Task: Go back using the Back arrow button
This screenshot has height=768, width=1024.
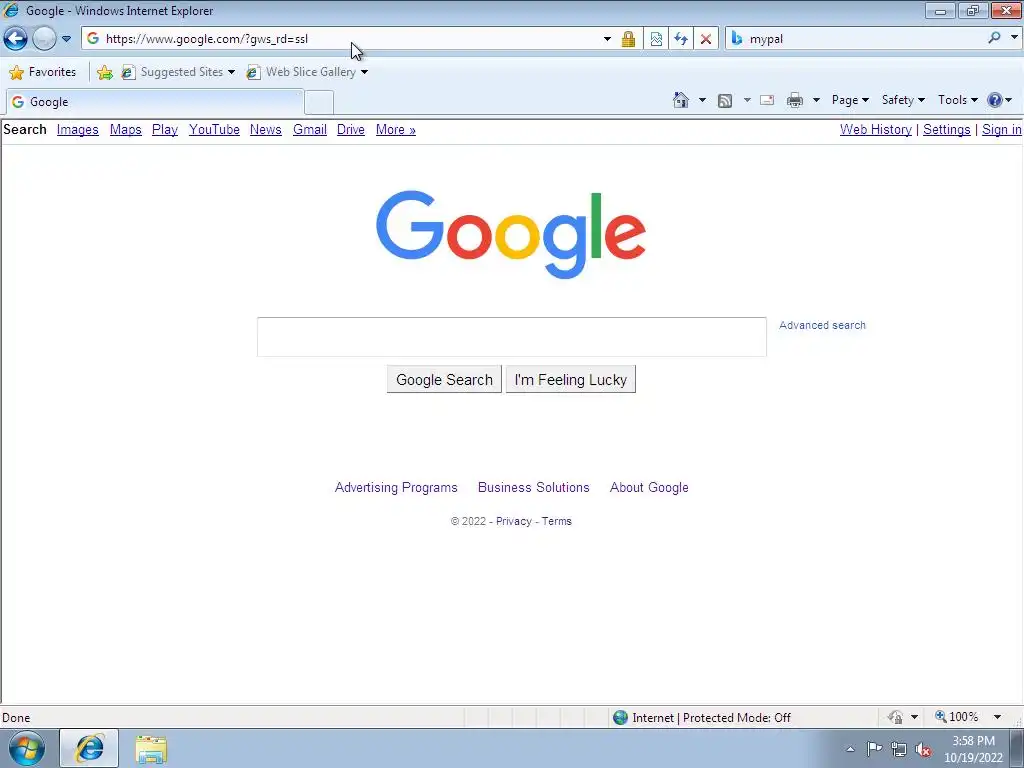Action: [16, 39]
